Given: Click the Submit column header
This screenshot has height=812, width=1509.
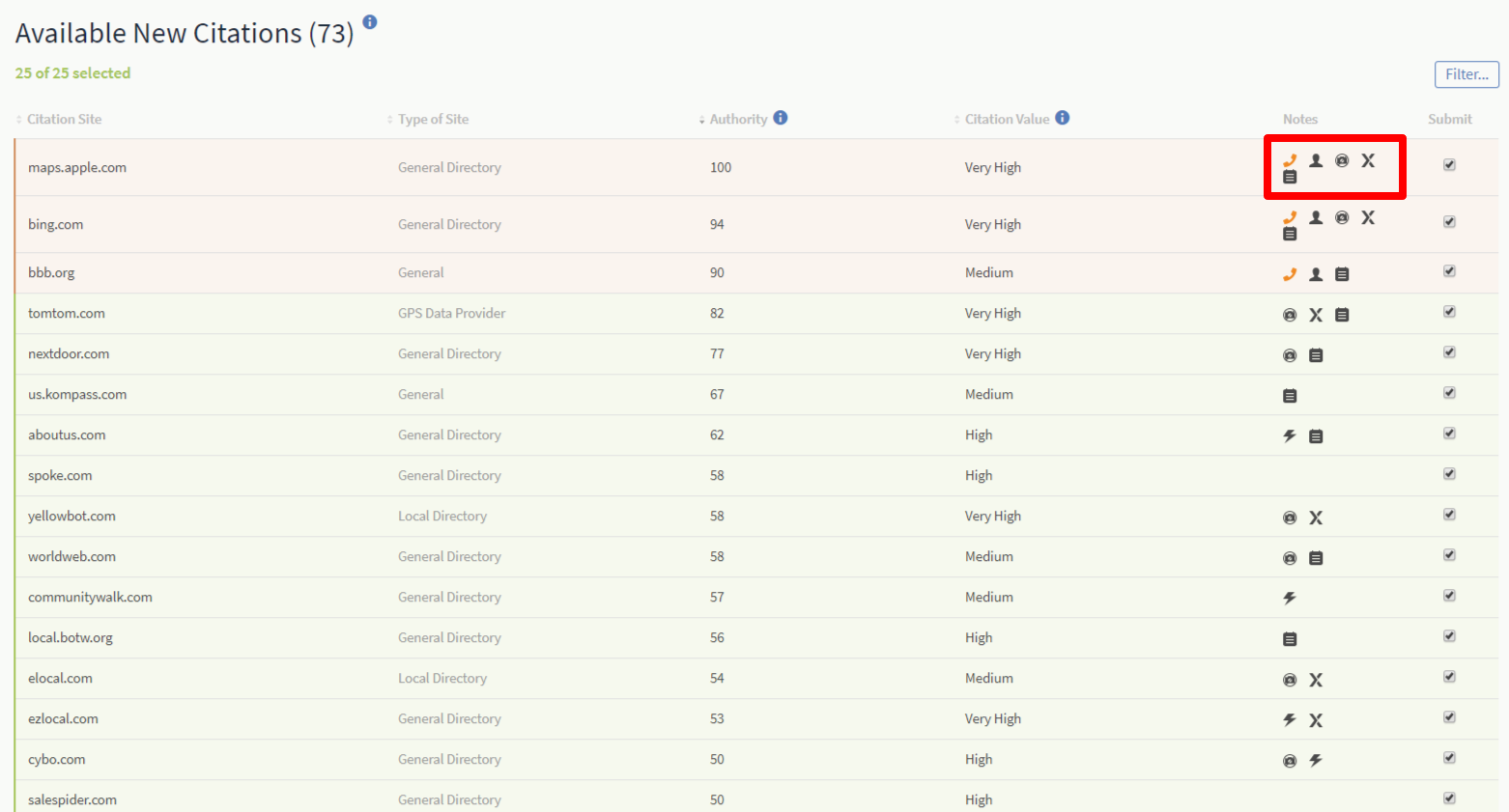Looking at the screenshot, I should point(1450,119).
